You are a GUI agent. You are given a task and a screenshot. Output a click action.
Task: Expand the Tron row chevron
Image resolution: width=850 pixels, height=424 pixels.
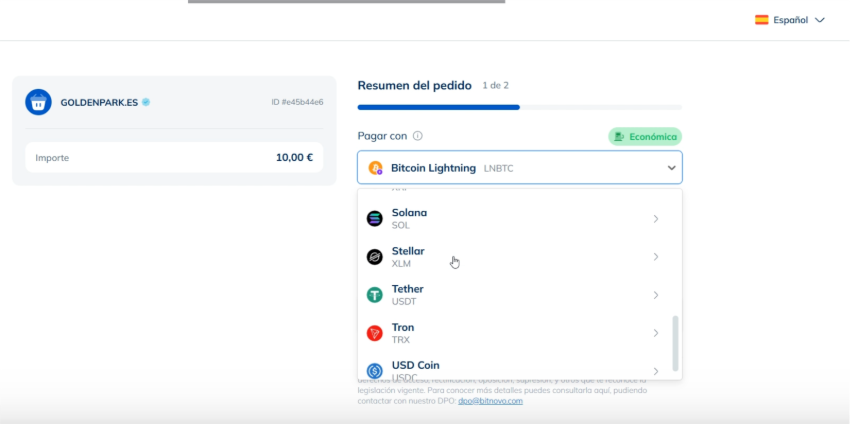[x=656, y=333]
